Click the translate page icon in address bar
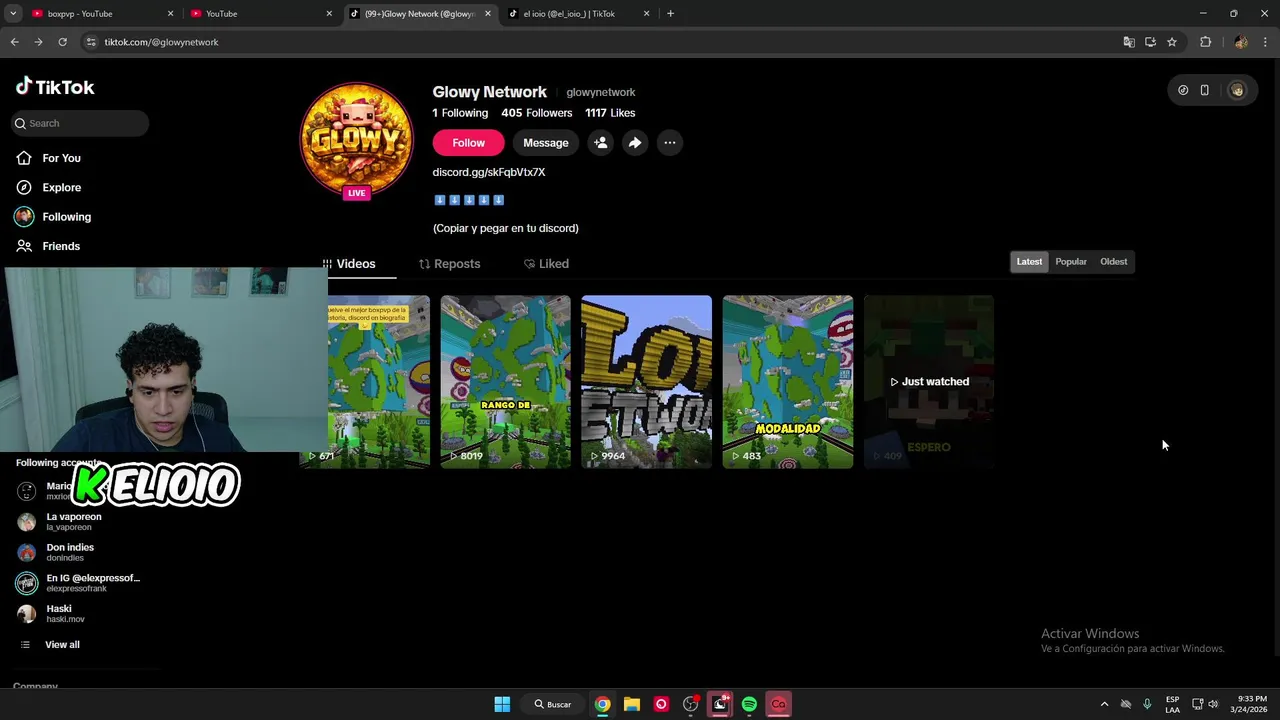Image resolution: width=1280 pixels, height=720 pixels. pos(1129,42)
